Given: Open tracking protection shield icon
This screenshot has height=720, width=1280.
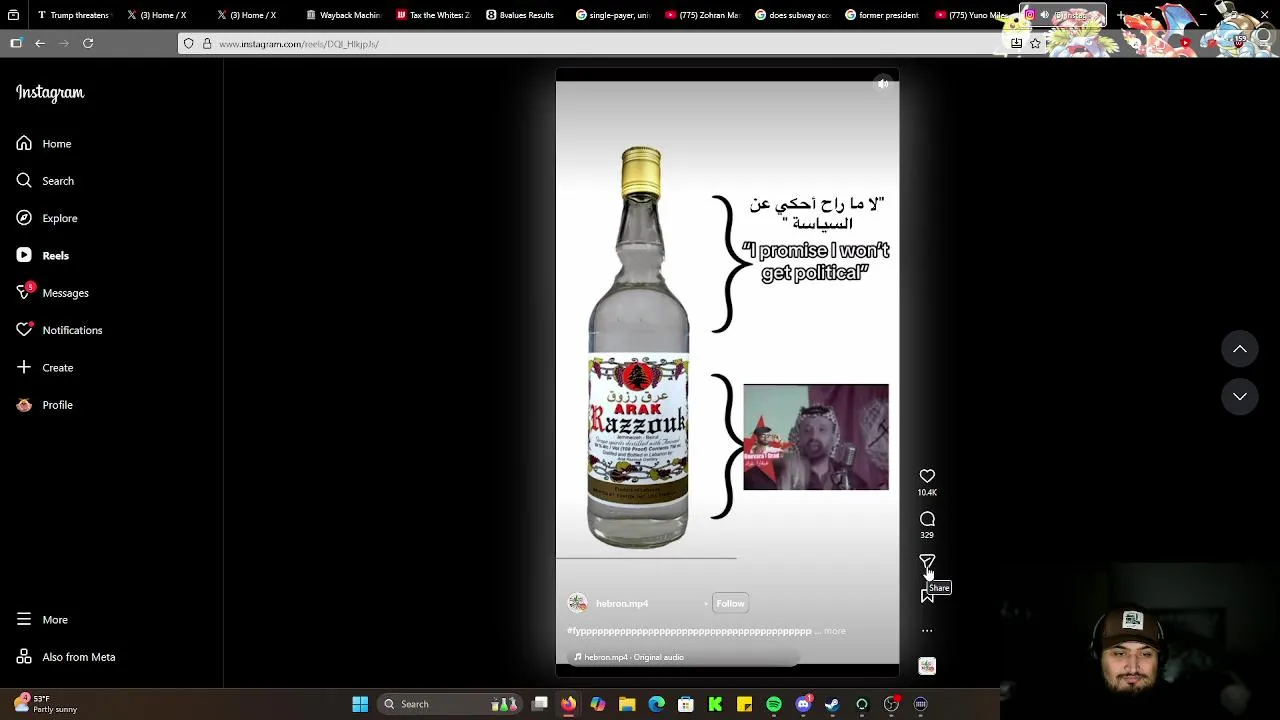Looking at the screenshot, I should click(189, 44).
